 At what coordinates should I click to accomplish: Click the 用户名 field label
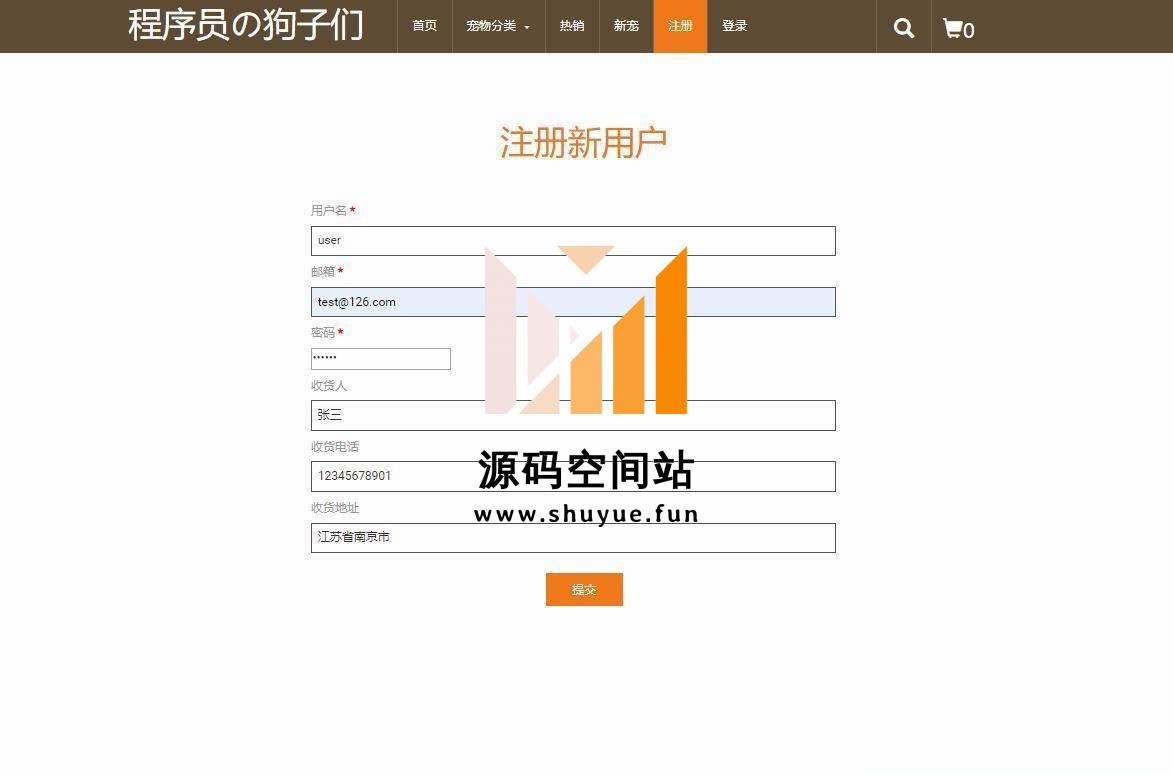click(x=329, y=211)
